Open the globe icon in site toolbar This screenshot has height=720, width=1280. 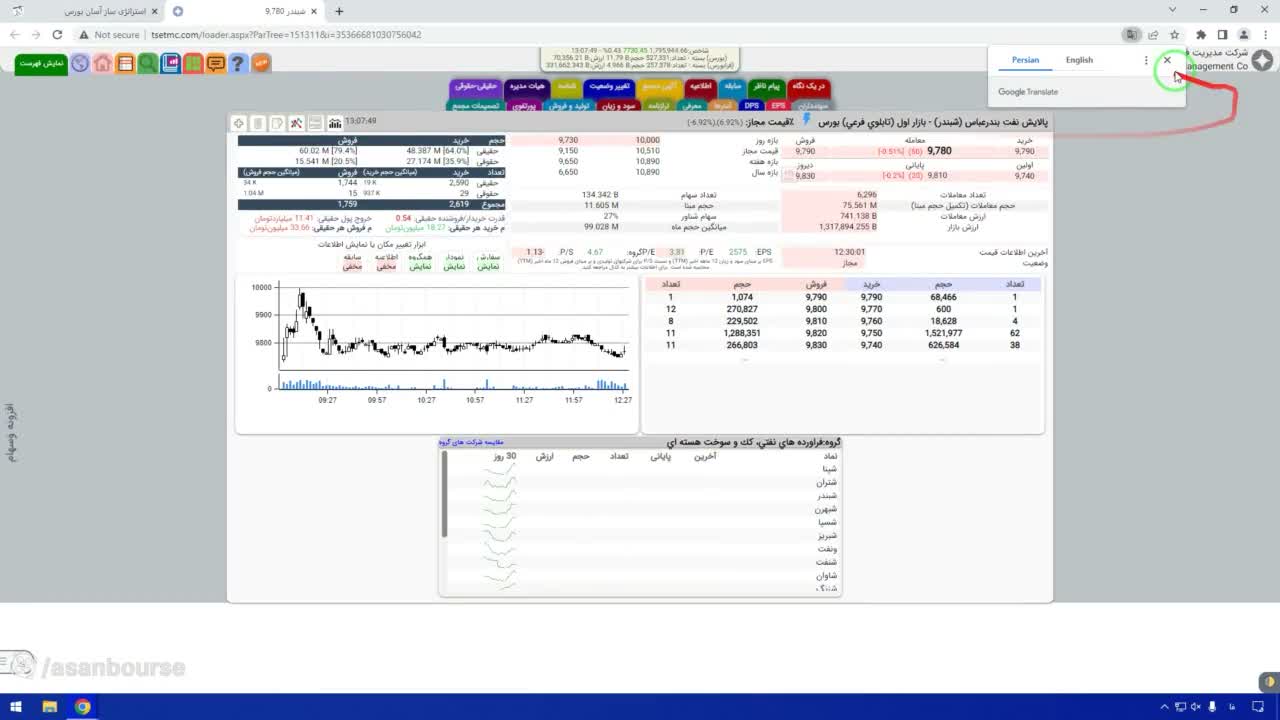[x=80, y=63]
